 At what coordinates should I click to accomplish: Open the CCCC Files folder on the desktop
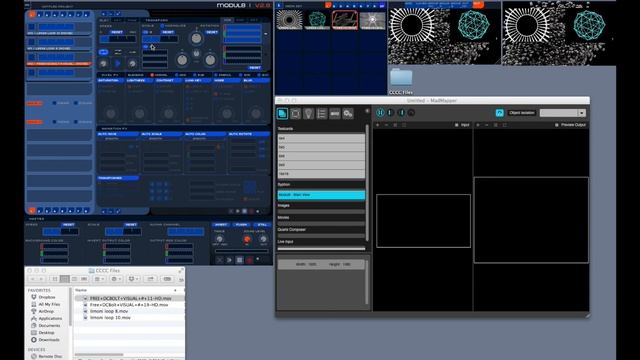point(401,82)
